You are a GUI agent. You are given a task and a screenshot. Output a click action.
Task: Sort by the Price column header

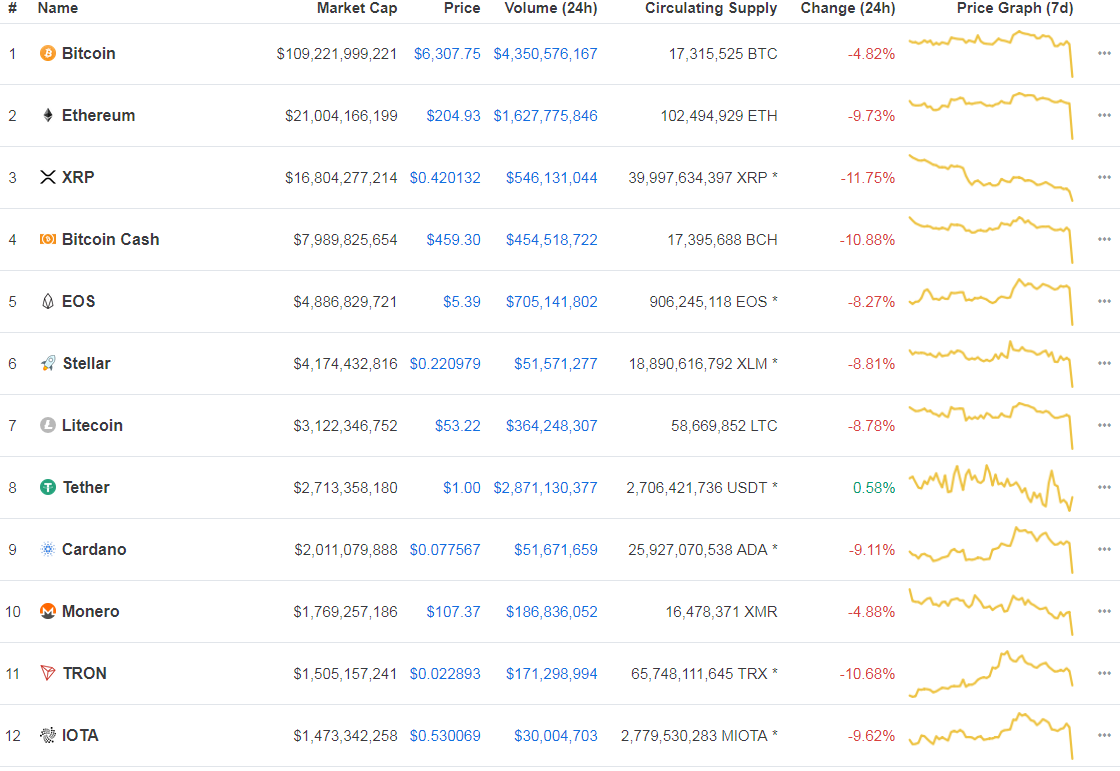(x=462, y=9)
